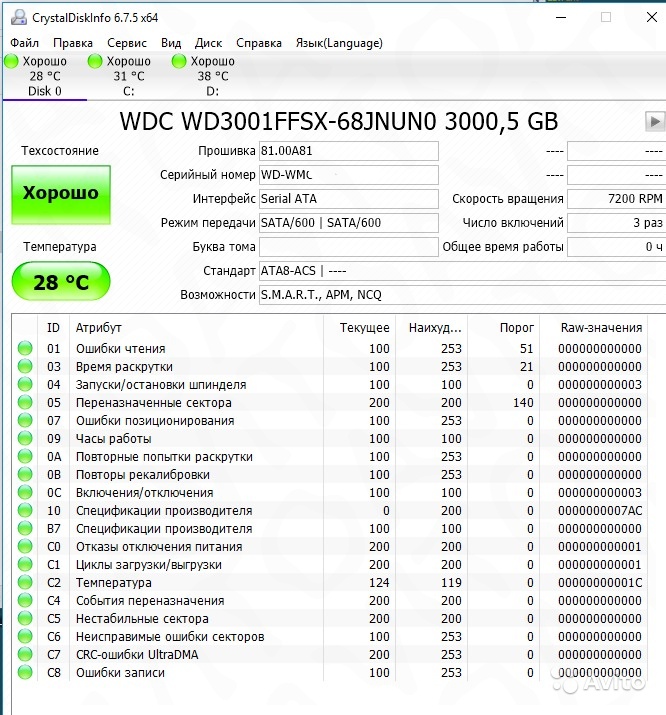Screen dimensions: 666x715
Task: Switch to drive D: tab showing 38 °C
Action: 212,76
